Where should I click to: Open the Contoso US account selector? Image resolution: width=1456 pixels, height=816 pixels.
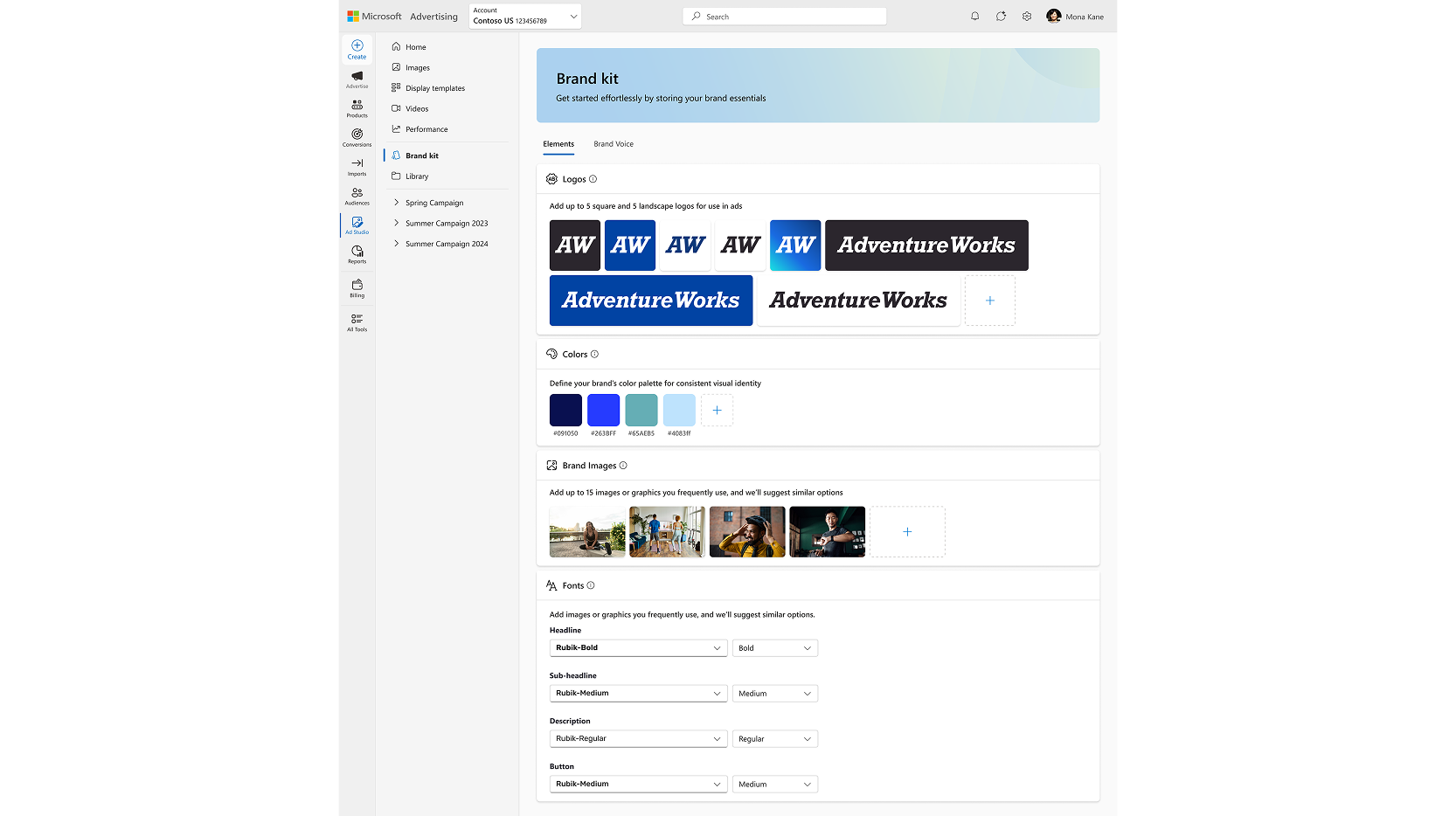point(524,17)
